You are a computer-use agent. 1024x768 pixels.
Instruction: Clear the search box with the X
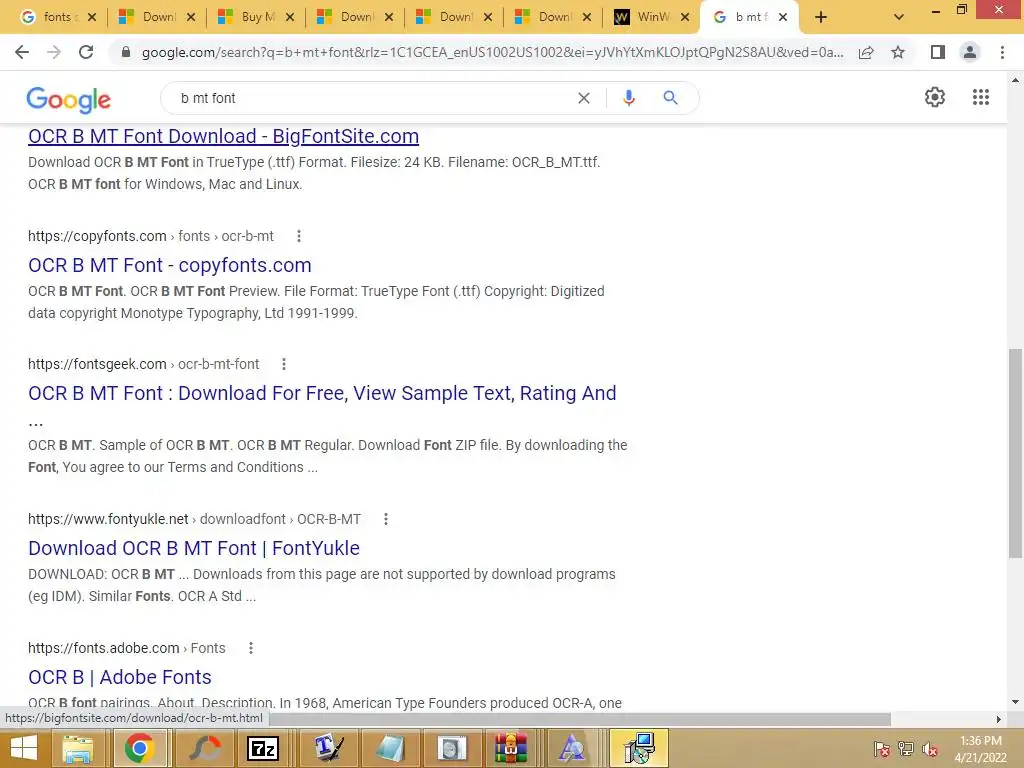584,98
